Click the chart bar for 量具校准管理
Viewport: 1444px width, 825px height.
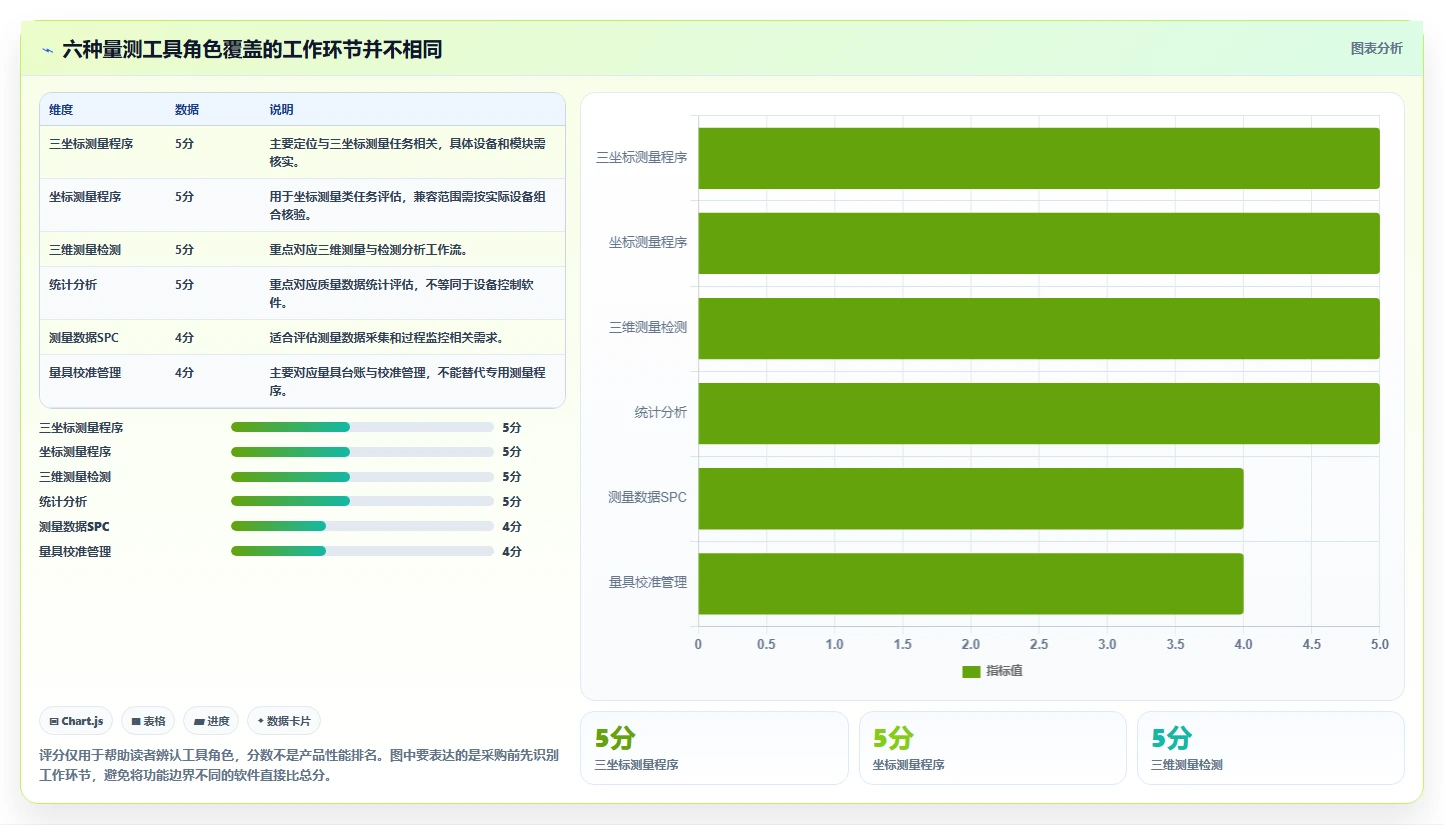(971, 583)
